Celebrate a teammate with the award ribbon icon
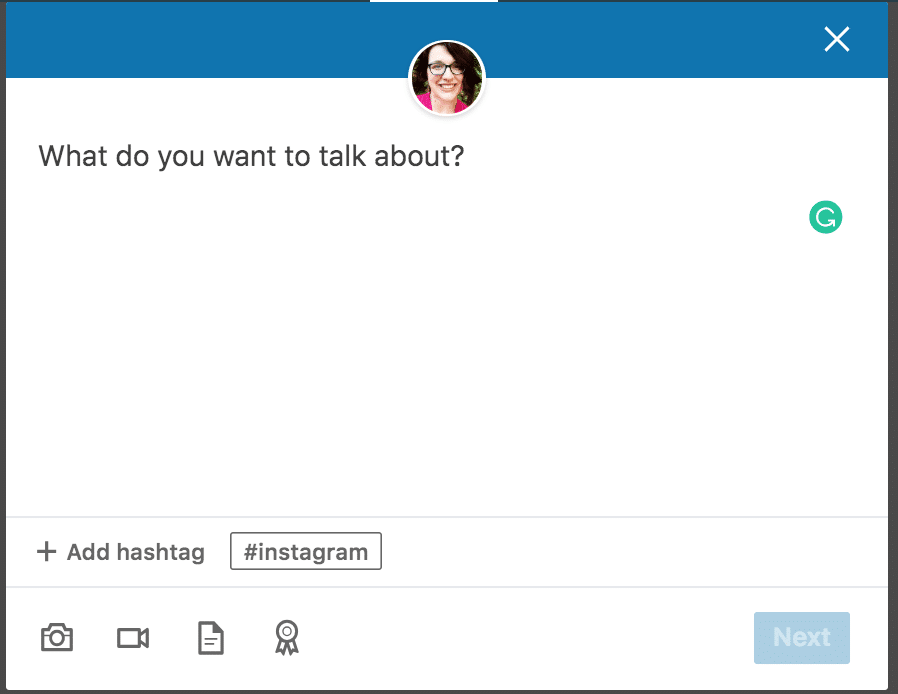Viewport: 898px width, 694px height. pyautogui.click(x=287, y=637)
